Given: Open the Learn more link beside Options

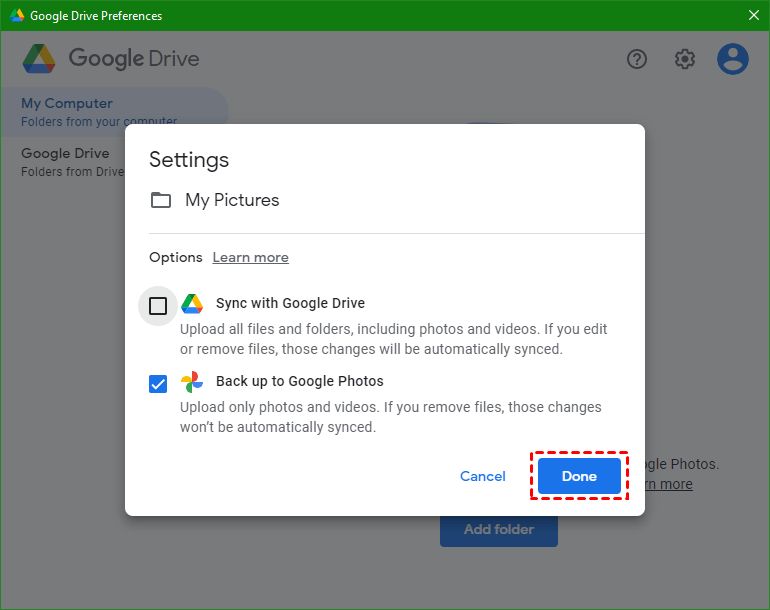Looking at the screenshot, I should 250,258.
